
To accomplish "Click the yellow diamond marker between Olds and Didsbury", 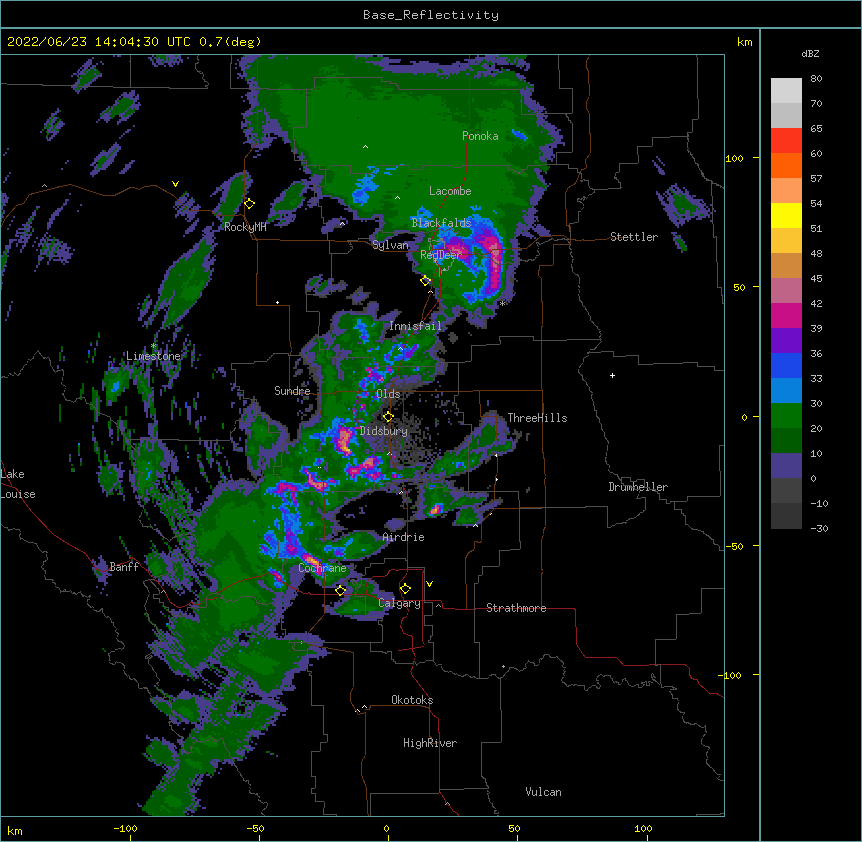I will pos(388,416).
